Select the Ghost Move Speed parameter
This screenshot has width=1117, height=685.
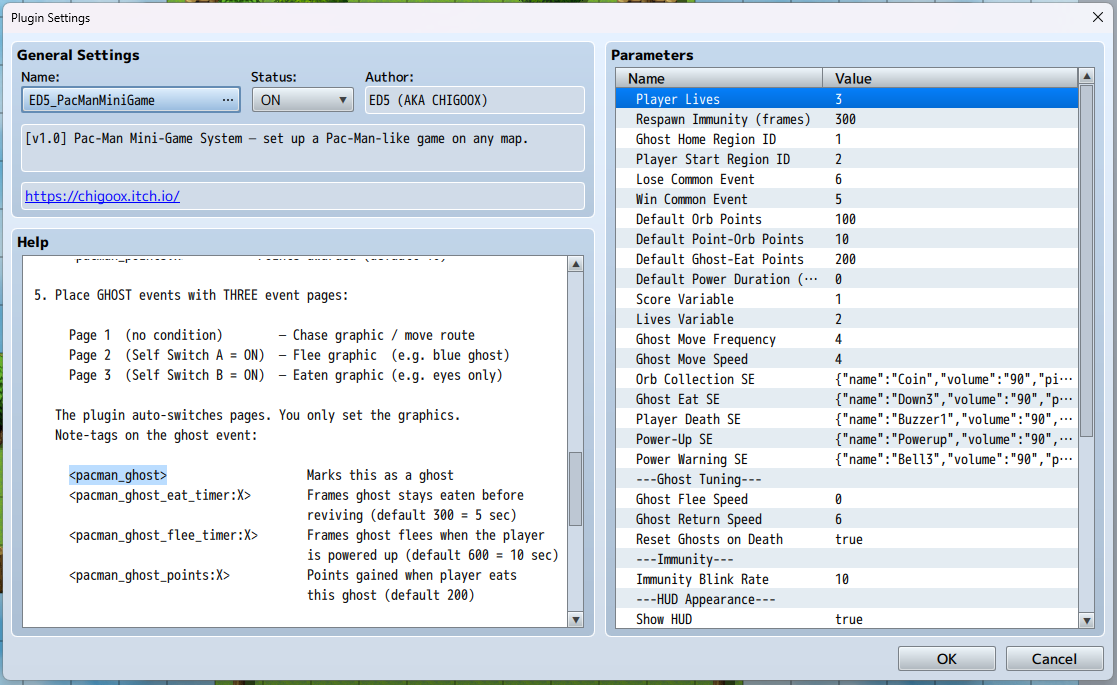coord(847,359)
